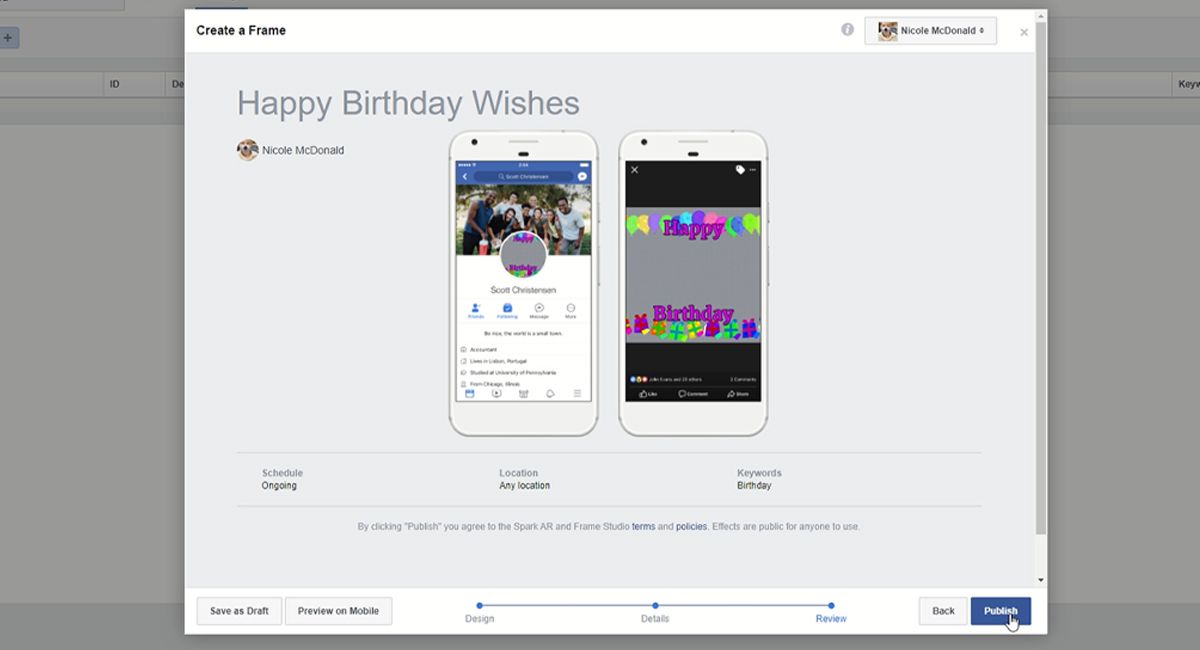
Task: Click the Publish button
Action: pyautogui.click(x=1000, y=611)
